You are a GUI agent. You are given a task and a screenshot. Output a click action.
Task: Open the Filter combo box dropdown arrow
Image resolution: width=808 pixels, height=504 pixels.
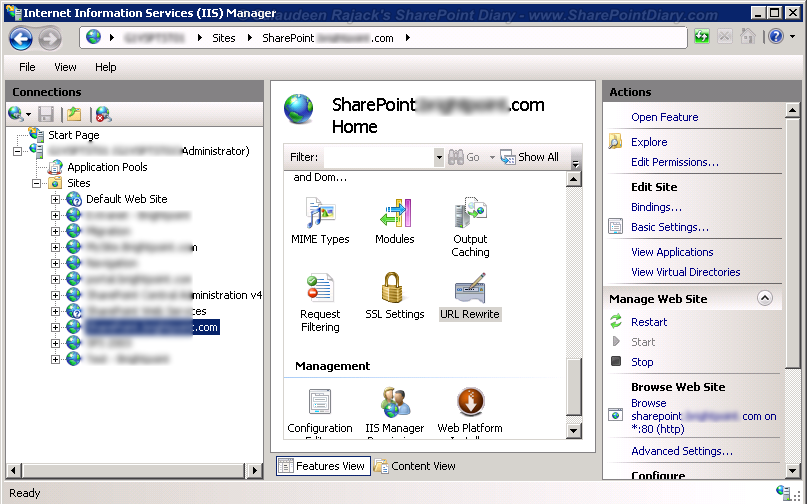(439, 157)
